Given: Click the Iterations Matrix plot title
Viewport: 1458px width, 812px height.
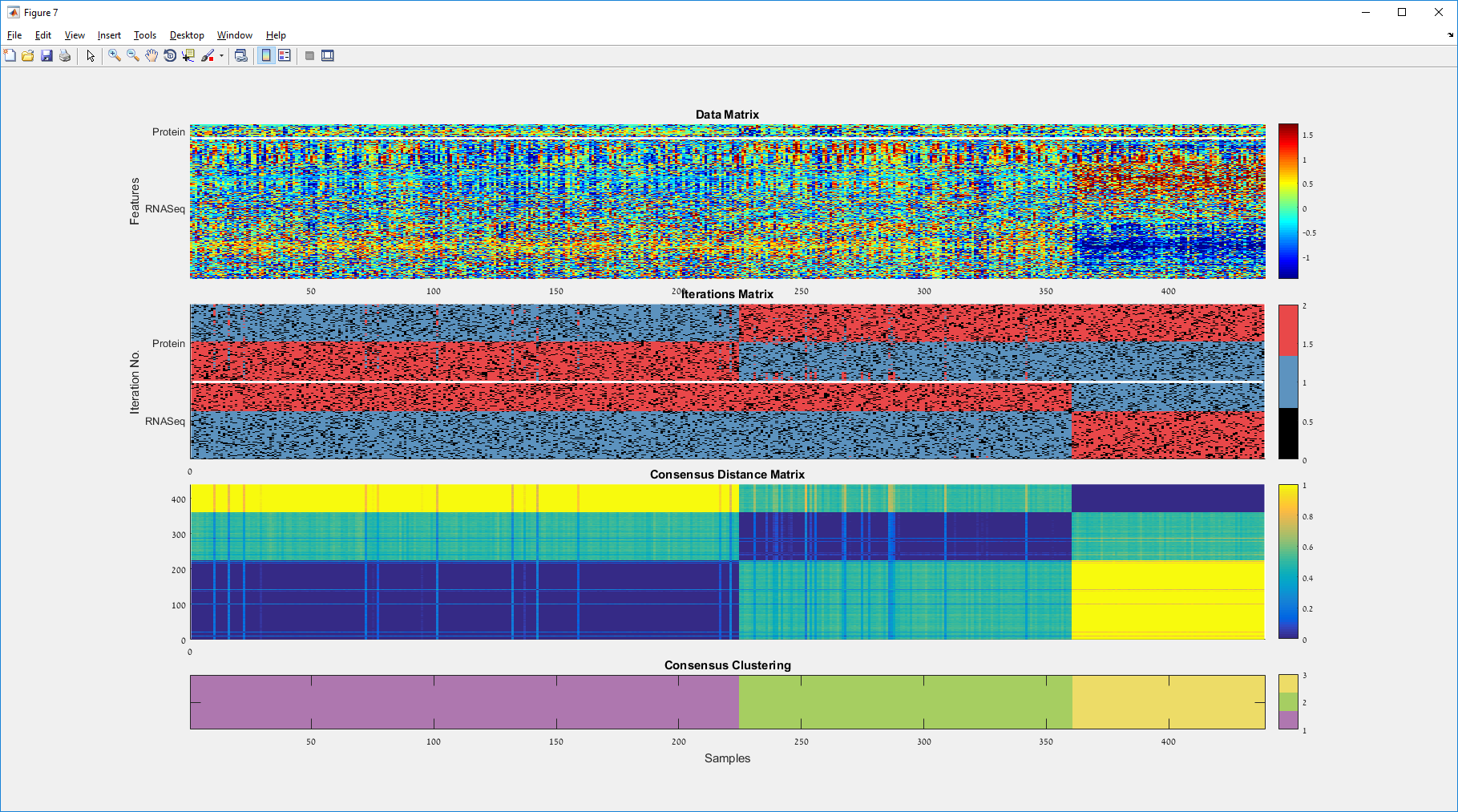Looking at the screenshot, I should point(728,294).
